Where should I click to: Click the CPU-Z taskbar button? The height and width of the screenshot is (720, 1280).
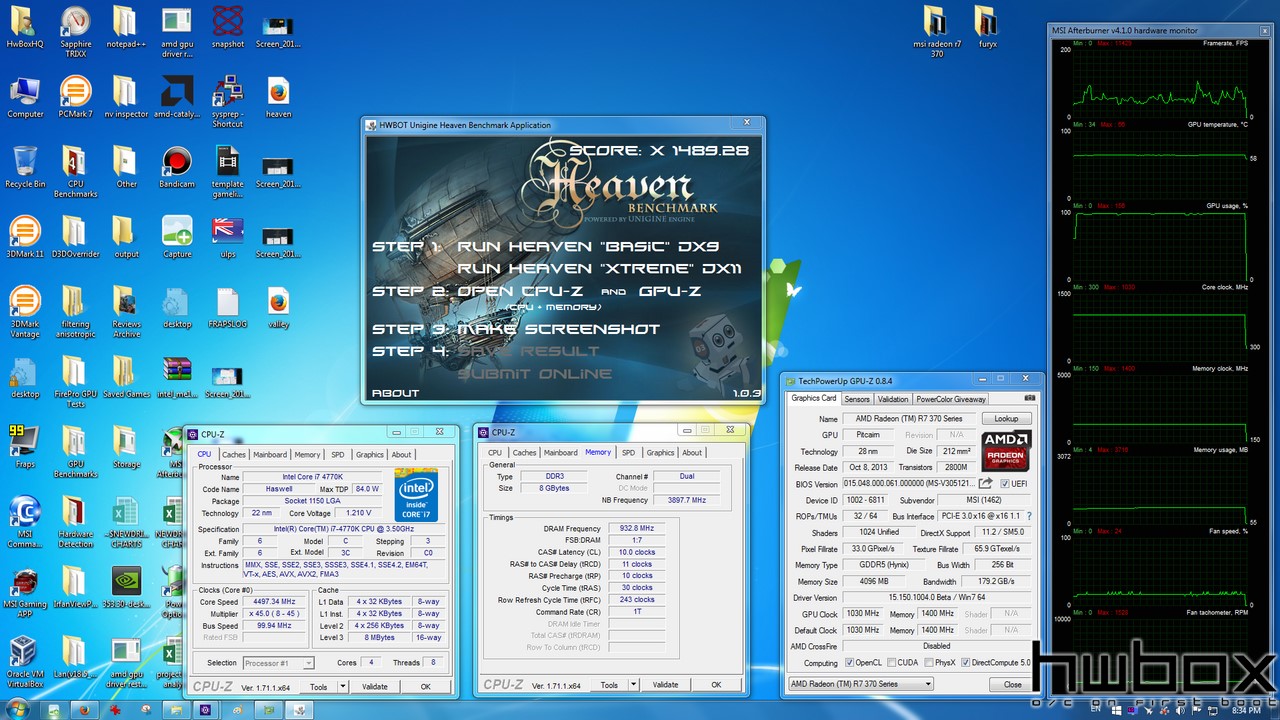(205, 709)
